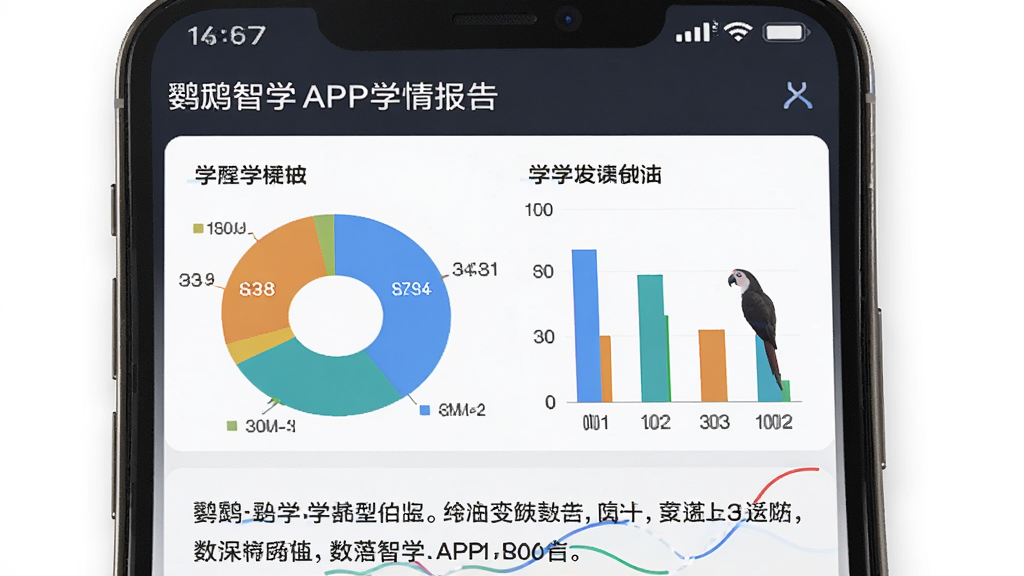
Task: Tap the parrot image on the bar chart
Action: (x=756, y=327)
